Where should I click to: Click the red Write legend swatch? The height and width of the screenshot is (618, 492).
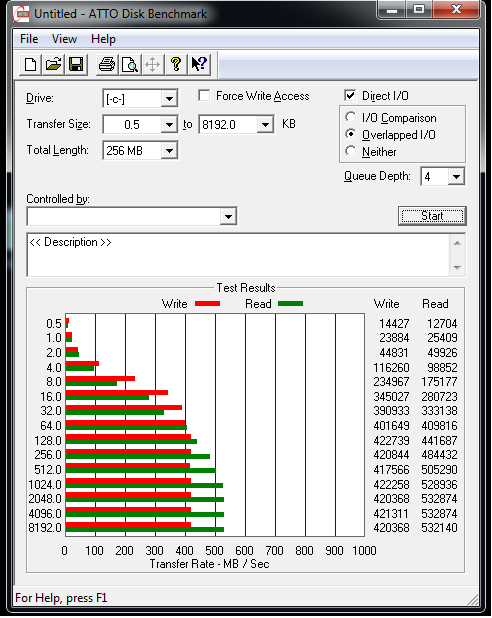coord(207,303)
